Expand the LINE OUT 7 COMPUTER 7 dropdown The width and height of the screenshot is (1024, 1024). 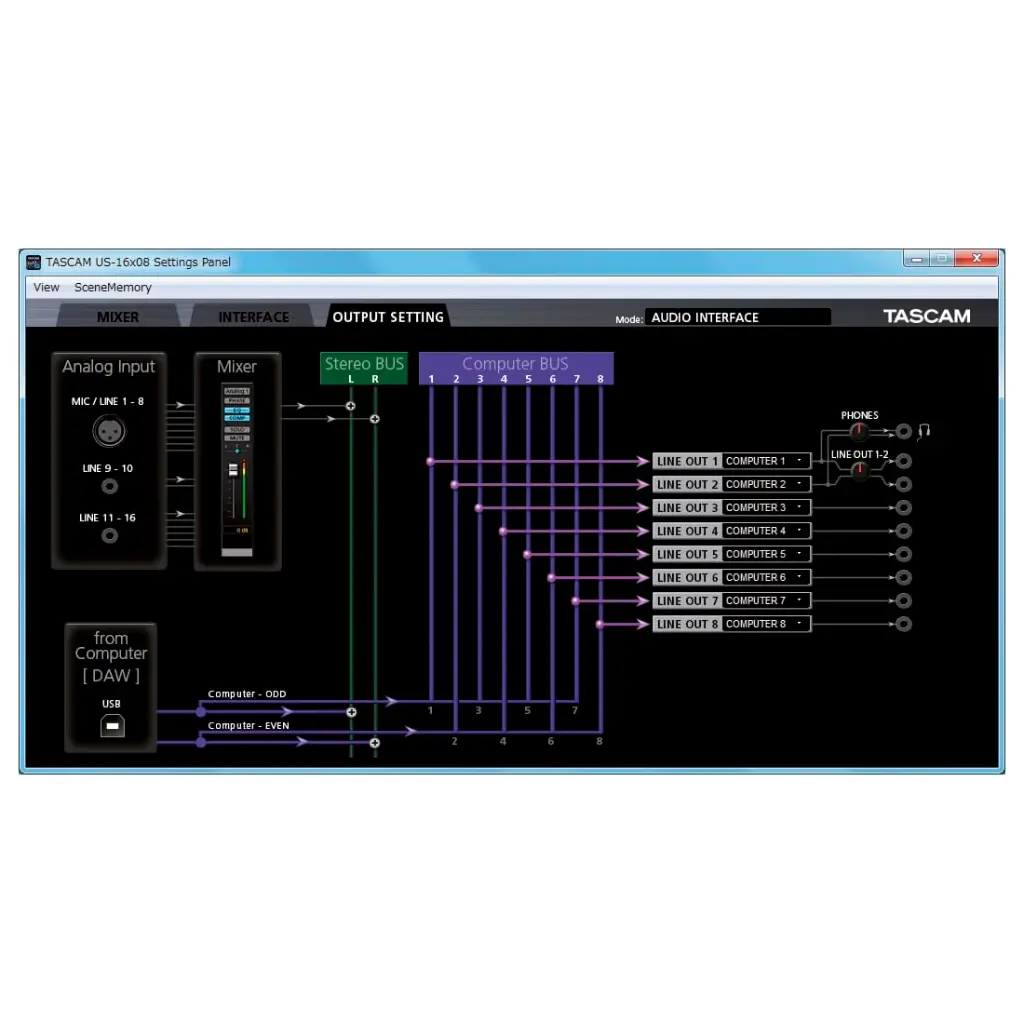coord(766,601)
